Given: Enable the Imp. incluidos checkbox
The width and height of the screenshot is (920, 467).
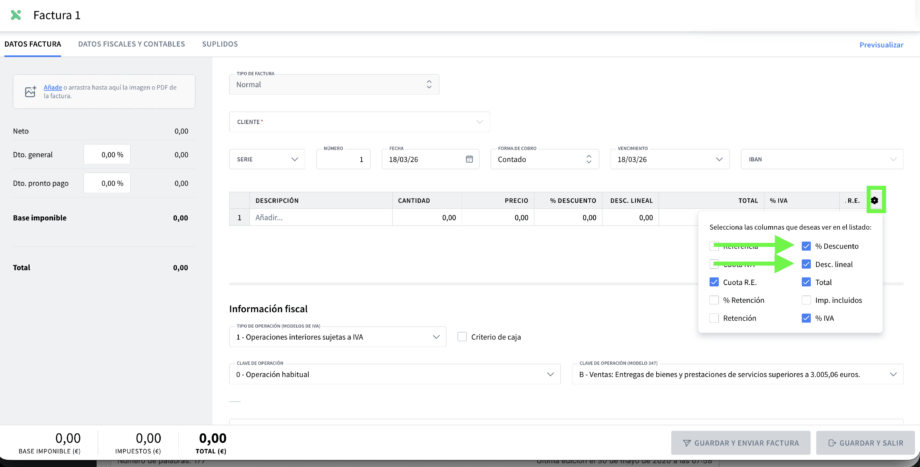Looking at the screenshot, I should (806, 300).
